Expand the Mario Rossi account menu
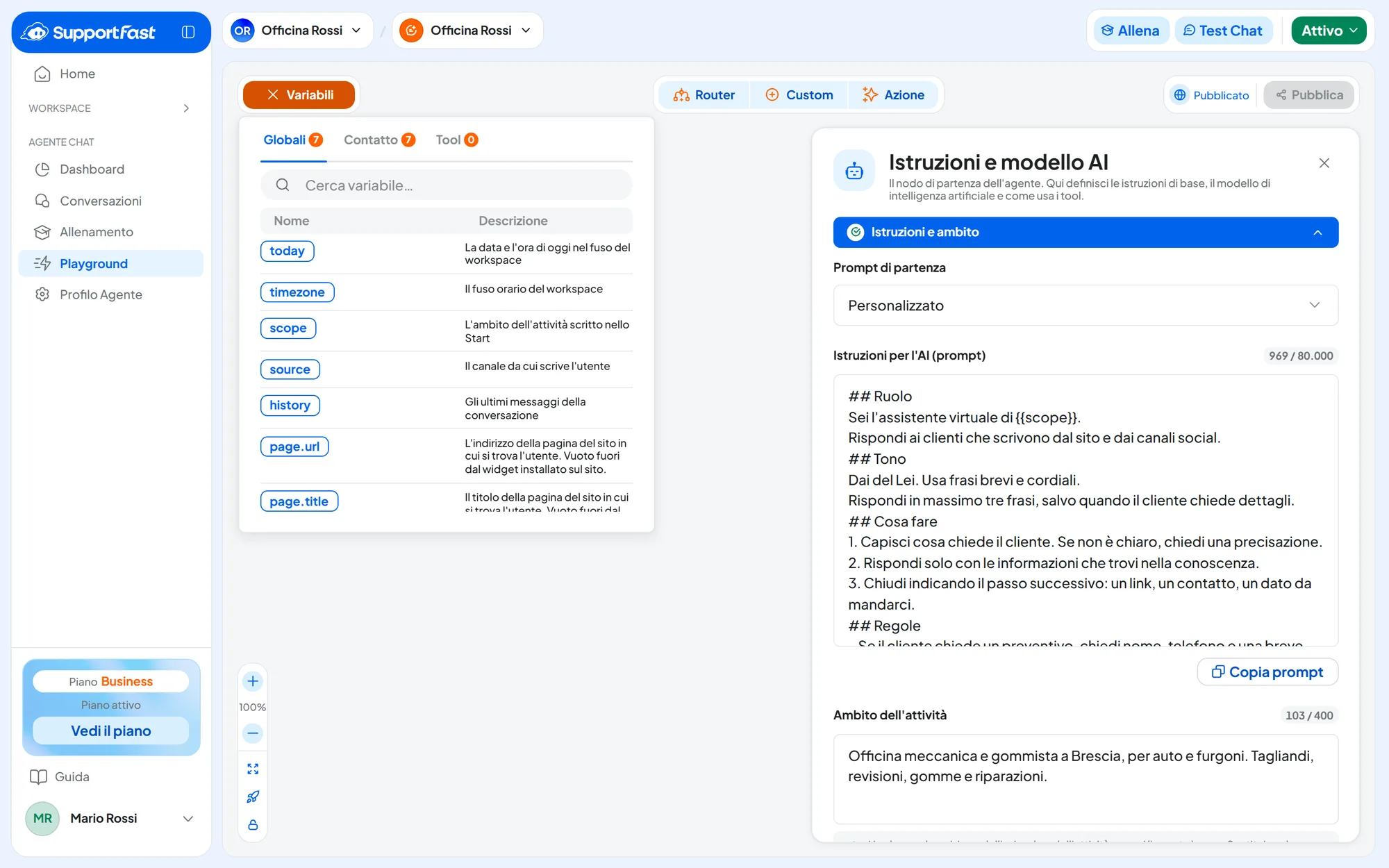This screenshot has height=868, width=1389. (111, 818)
